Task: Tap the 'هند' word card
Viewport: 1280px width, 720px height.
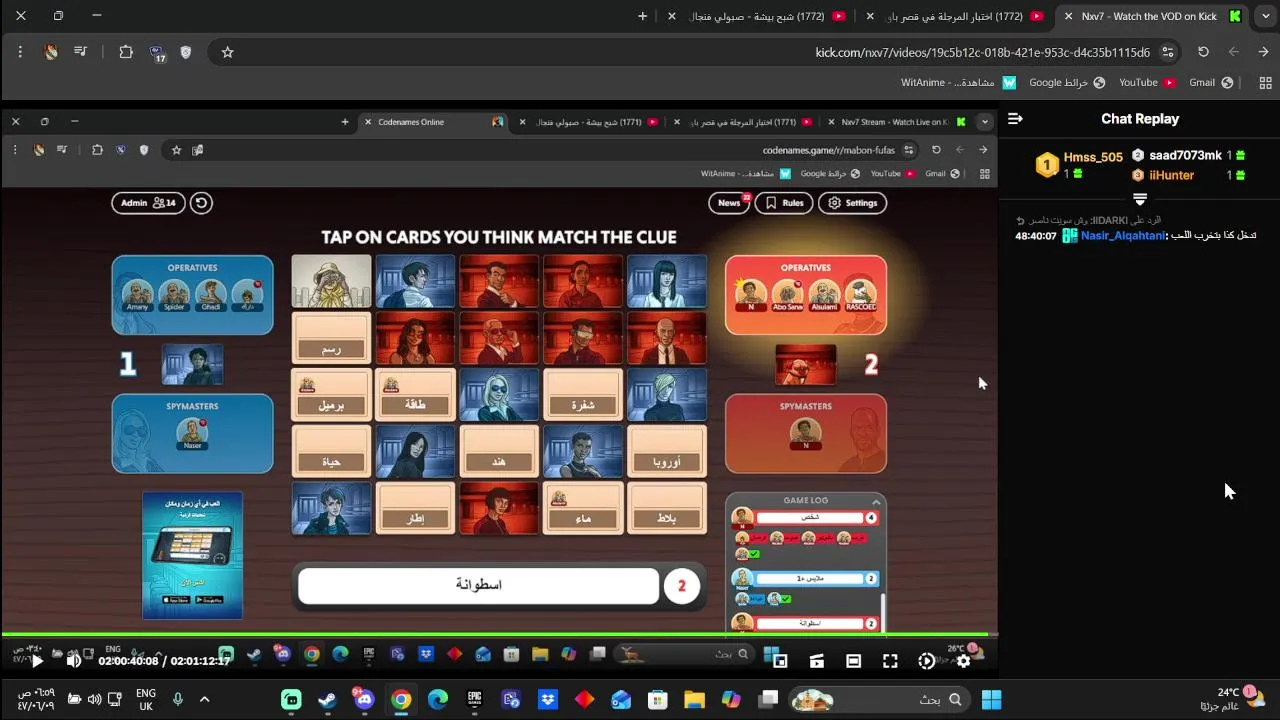Action: [499, 451]
